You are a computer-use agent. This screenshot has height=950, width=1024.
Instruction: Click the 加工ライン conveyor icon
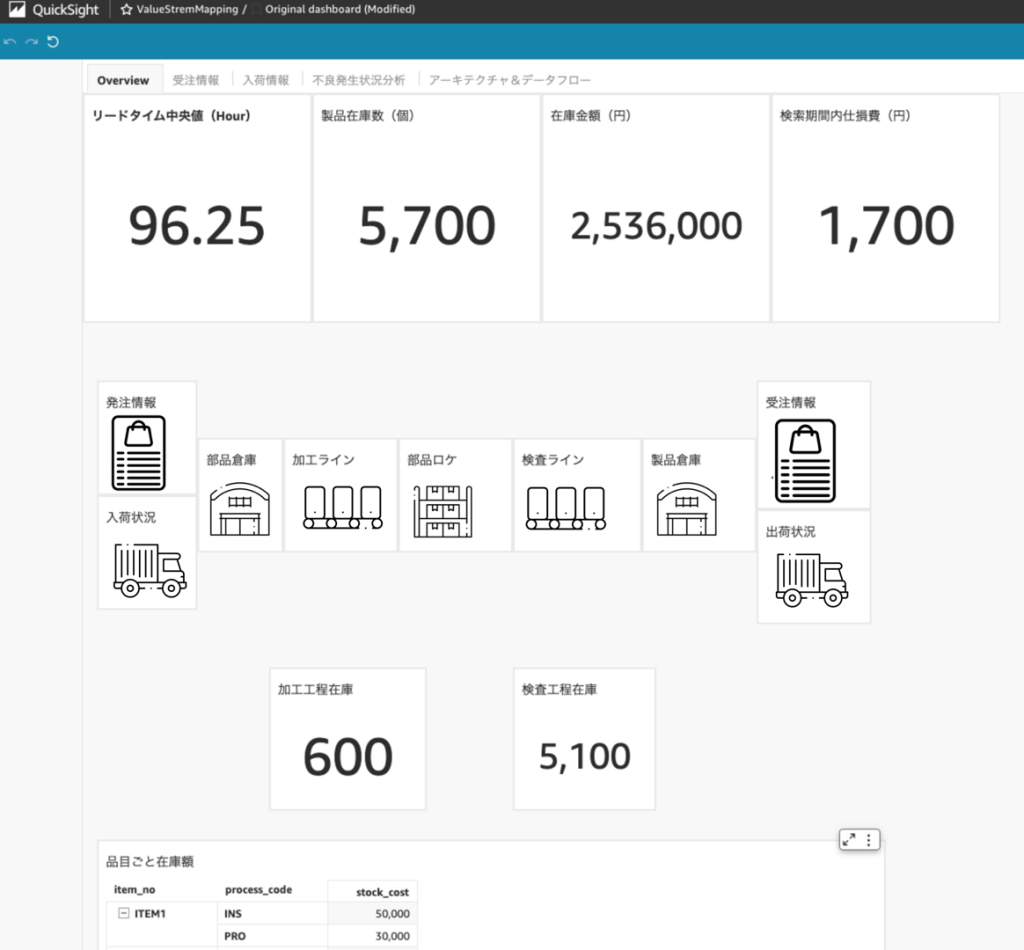[343, 507]
